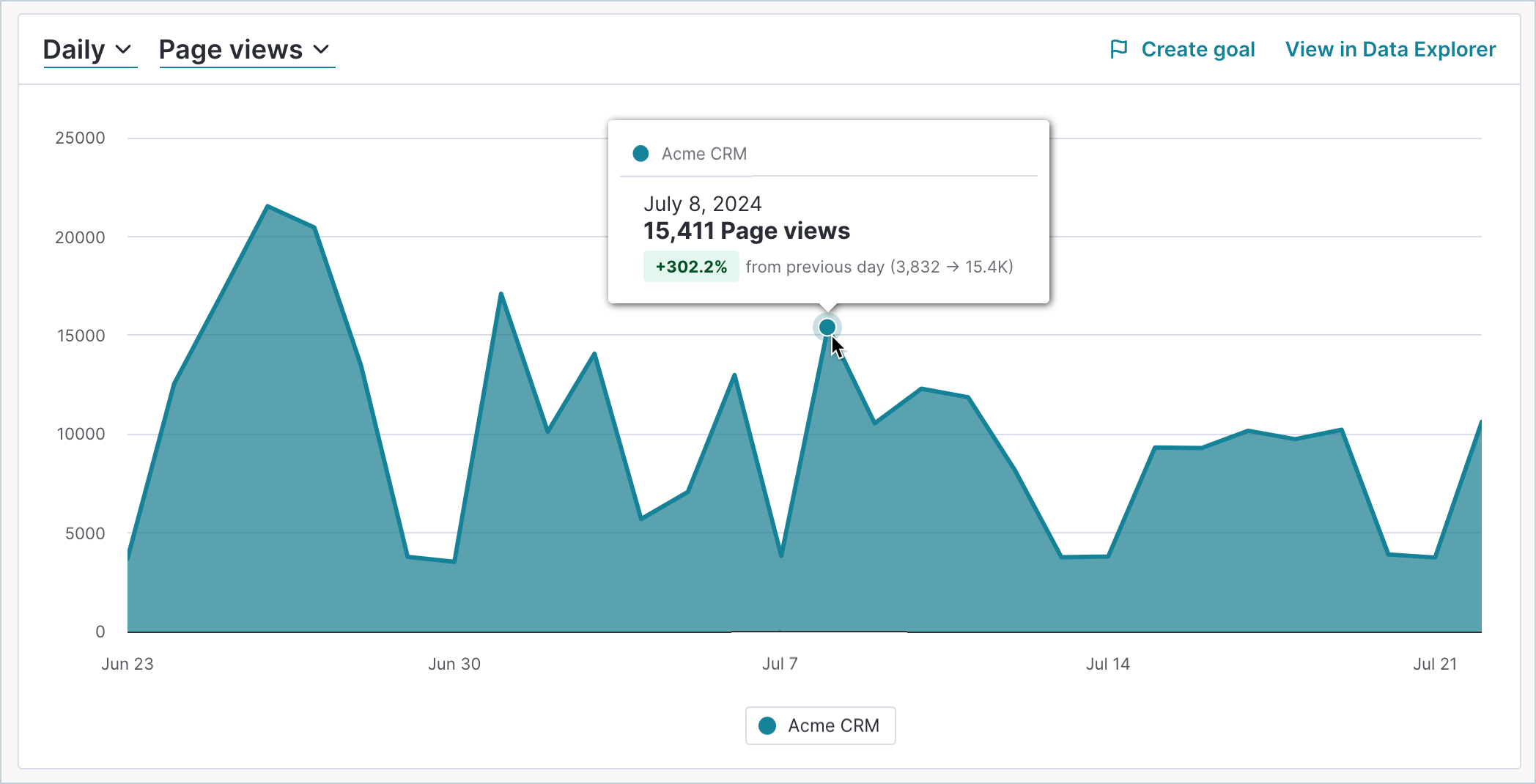Click the Create goal link
Image resolution: width=1536 pixels, height=784 pixels.
pos(1198,49)
